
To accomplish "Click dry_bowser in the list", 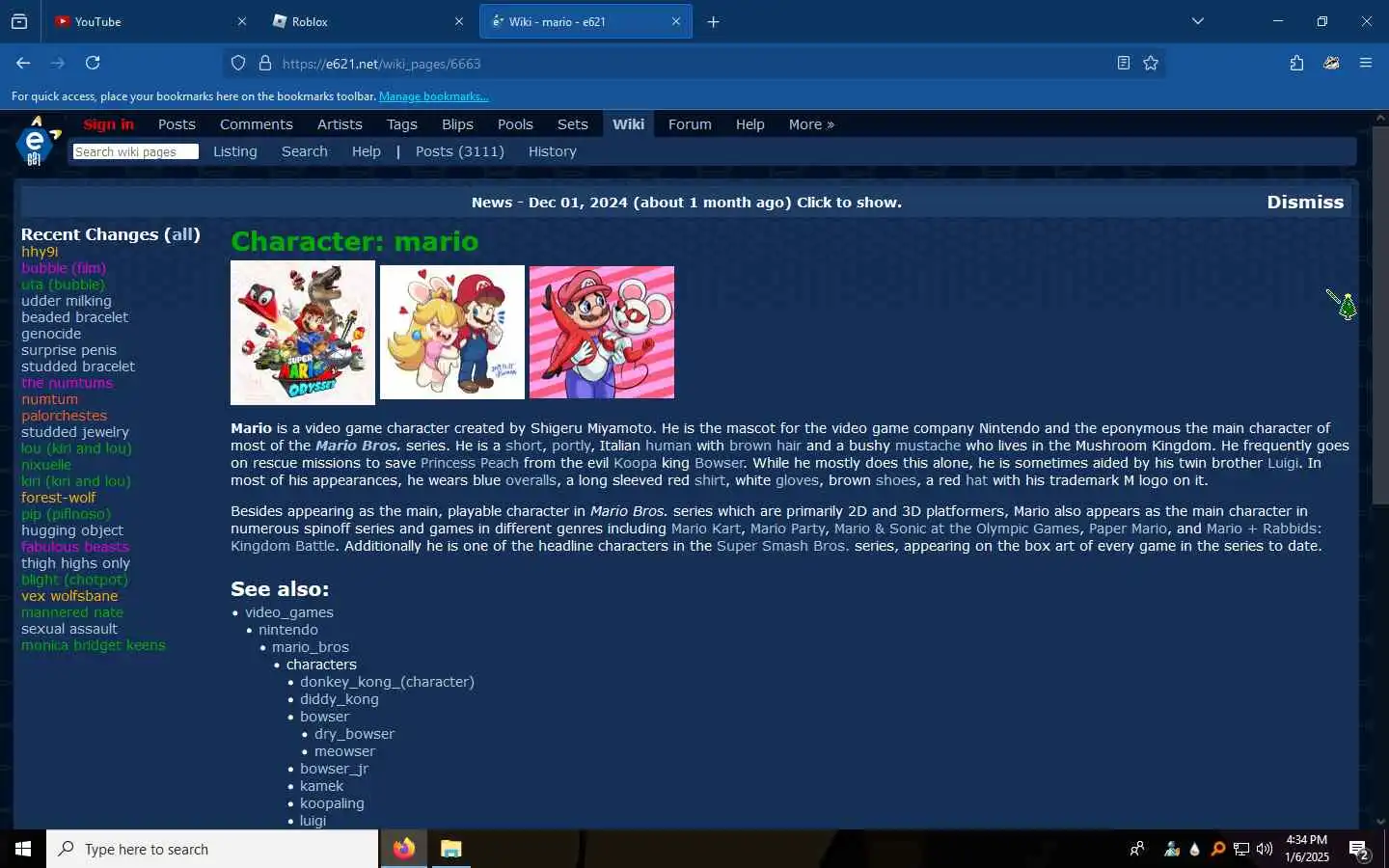I will click(354, 734).
